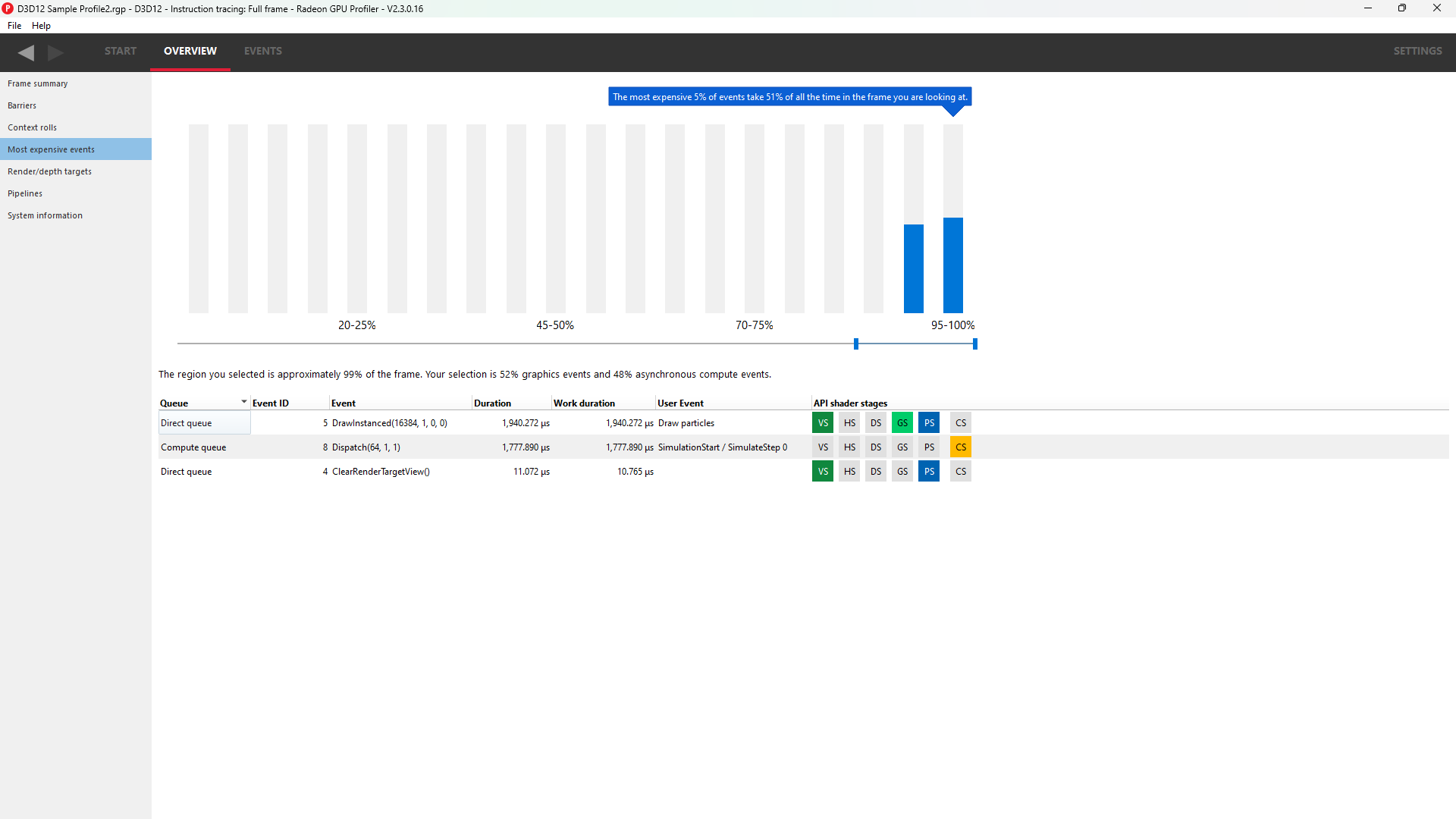The image size is (1456, 819).
Task: Click the back navigation arrow
Action: [27, 52]
